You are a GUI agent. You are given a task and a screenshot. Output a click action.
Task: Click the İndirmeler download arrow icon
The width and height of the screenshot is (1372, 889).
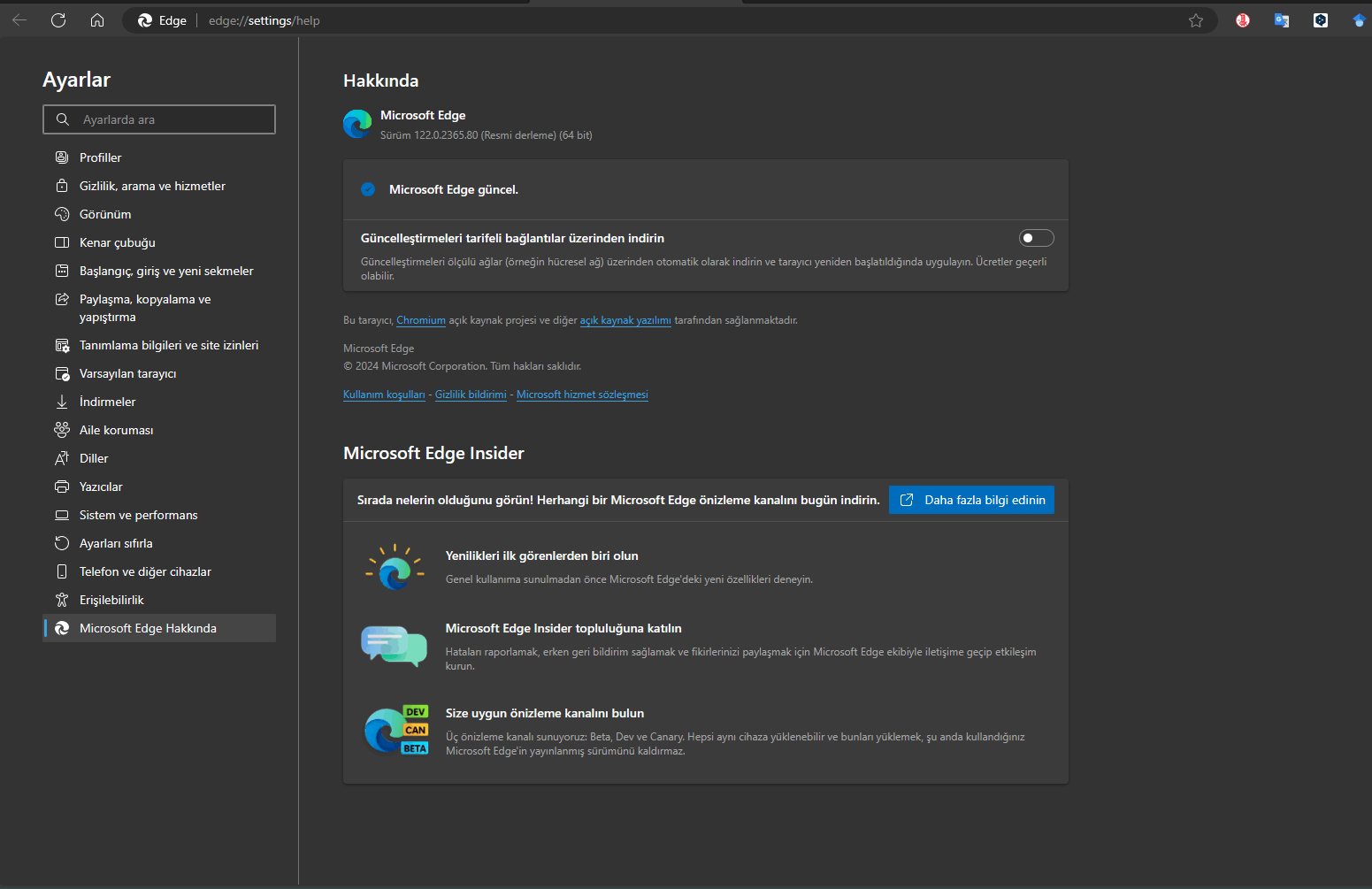[62, 402]
